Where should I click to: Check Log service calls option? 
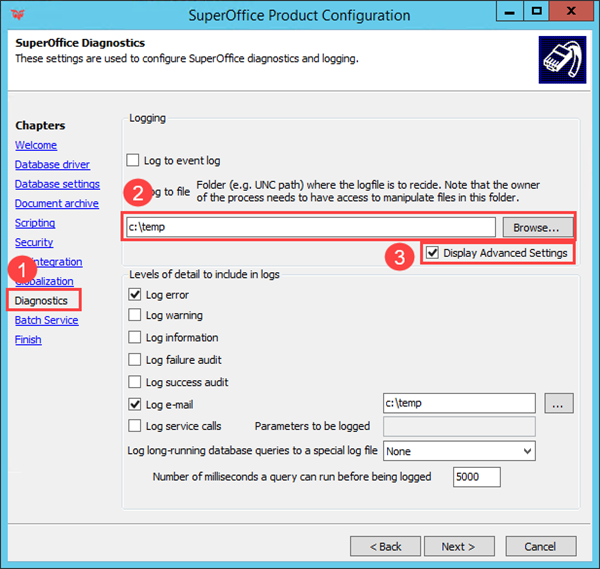[135, 426]
